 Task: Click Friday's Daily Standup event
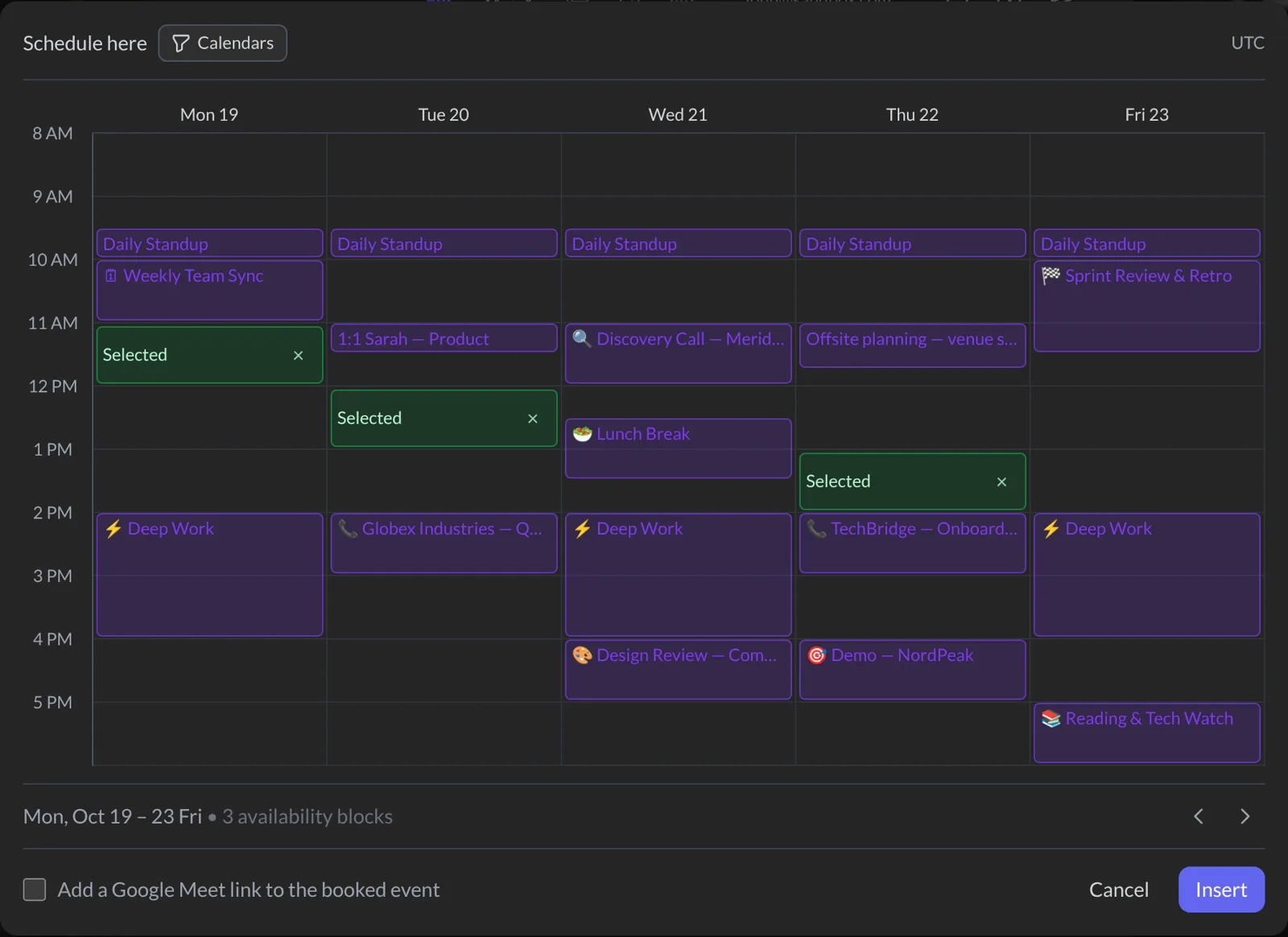coord(1146,243)
